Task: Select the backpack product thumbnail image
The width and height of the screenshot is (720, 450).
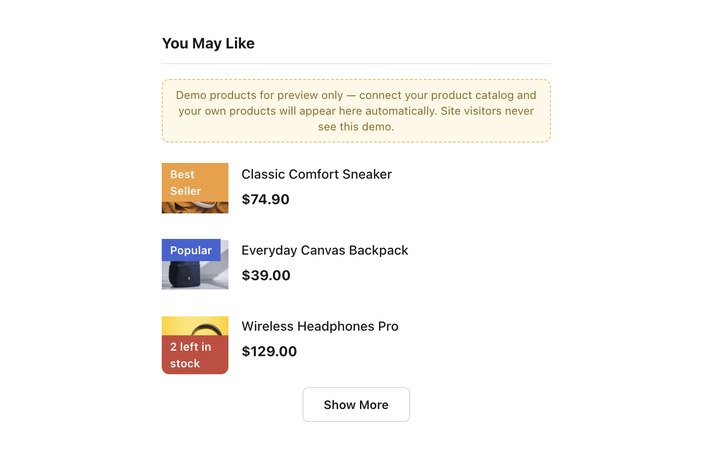Action: [195, 264]
